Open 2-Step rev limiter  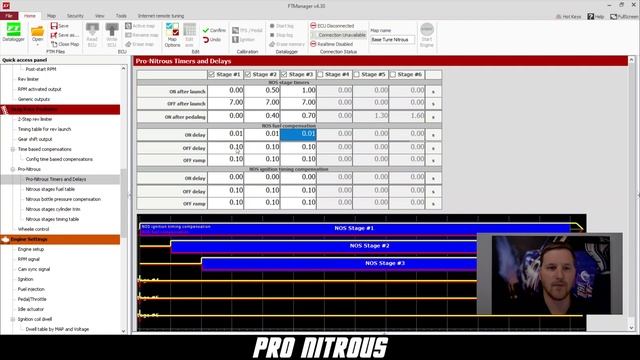click(35, 119)
